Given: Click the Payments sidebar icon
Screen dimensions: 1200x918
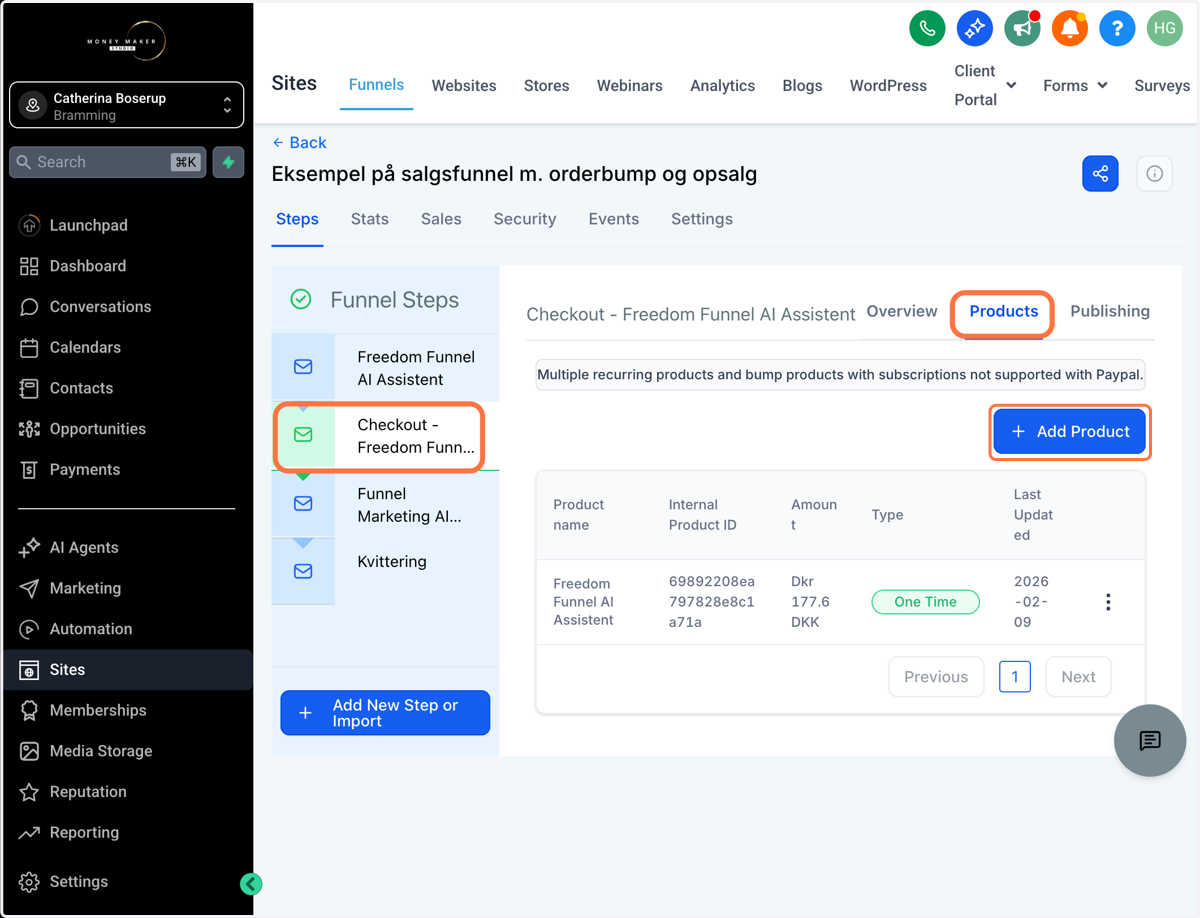Looking at the screenshot, I should [x=29, y=470].
